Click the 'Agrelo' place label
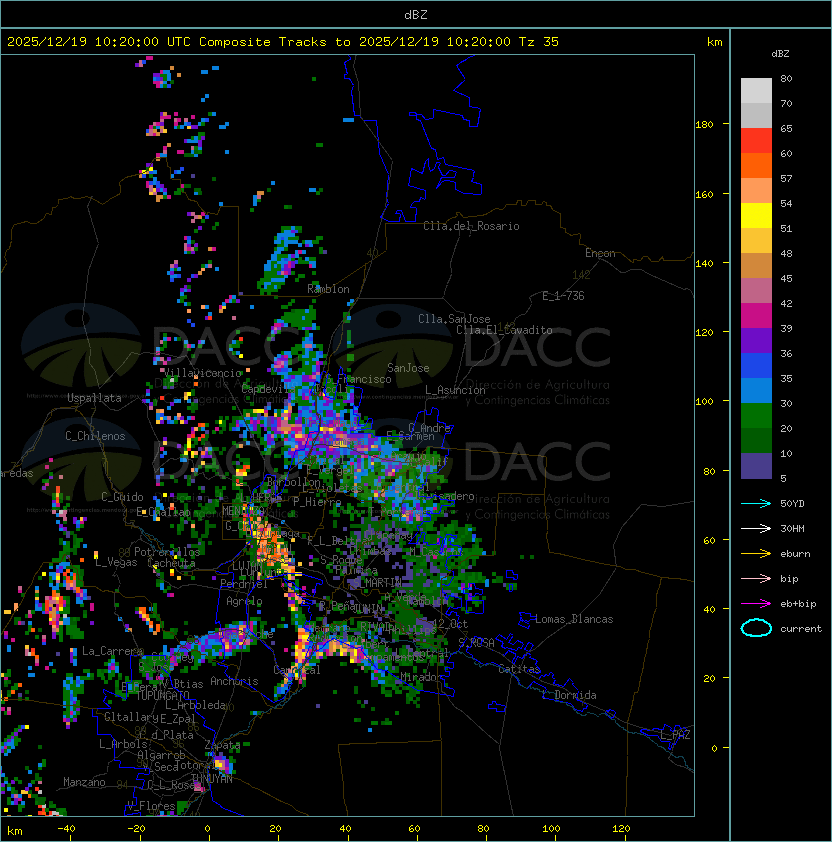The image size is (832, 842). tap(244, 601)
